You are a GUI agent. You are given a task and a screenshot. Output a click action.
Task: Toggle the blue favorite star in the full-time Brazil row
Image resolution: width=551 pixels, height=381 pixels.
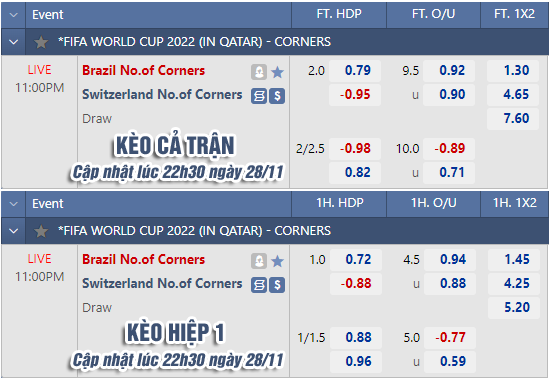click(x=278, y=72)
